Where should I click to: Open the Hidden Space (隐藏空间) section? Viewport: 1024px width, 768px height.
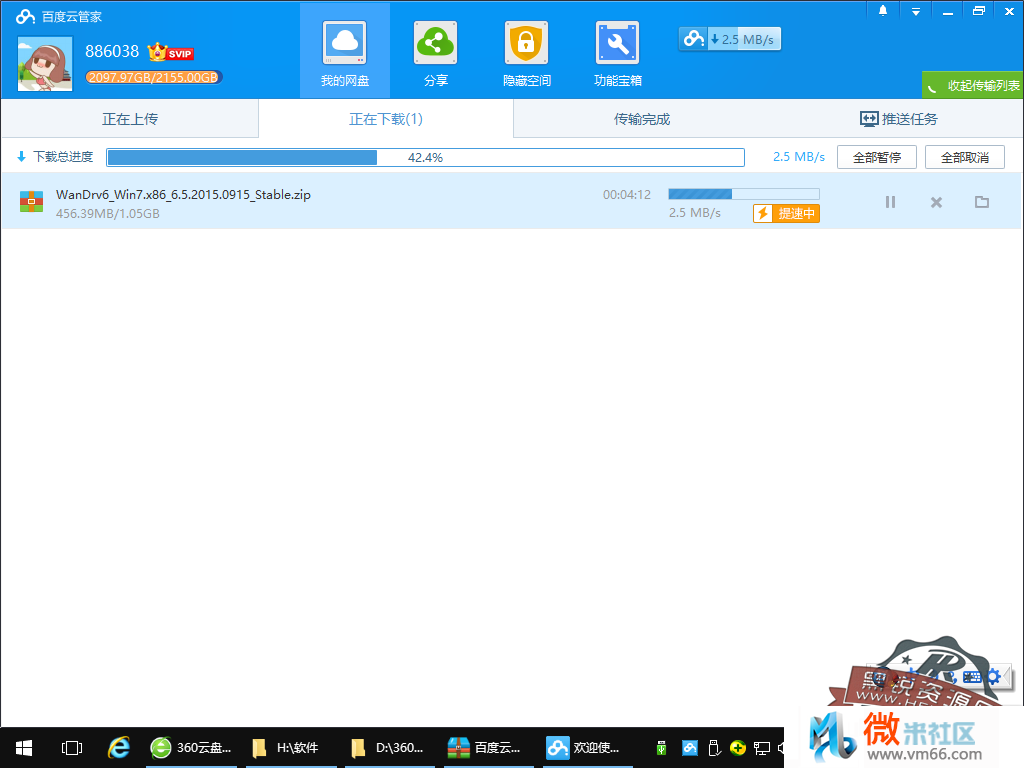pos(526,52)
